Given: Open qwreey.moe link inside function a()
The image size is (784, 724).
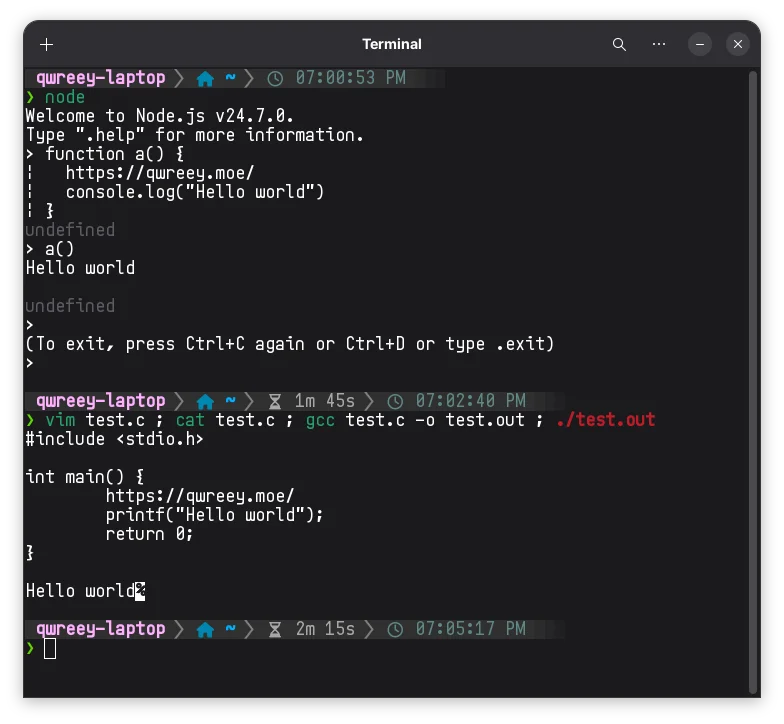Looking at the screenshot, I should tap(159, 173).
